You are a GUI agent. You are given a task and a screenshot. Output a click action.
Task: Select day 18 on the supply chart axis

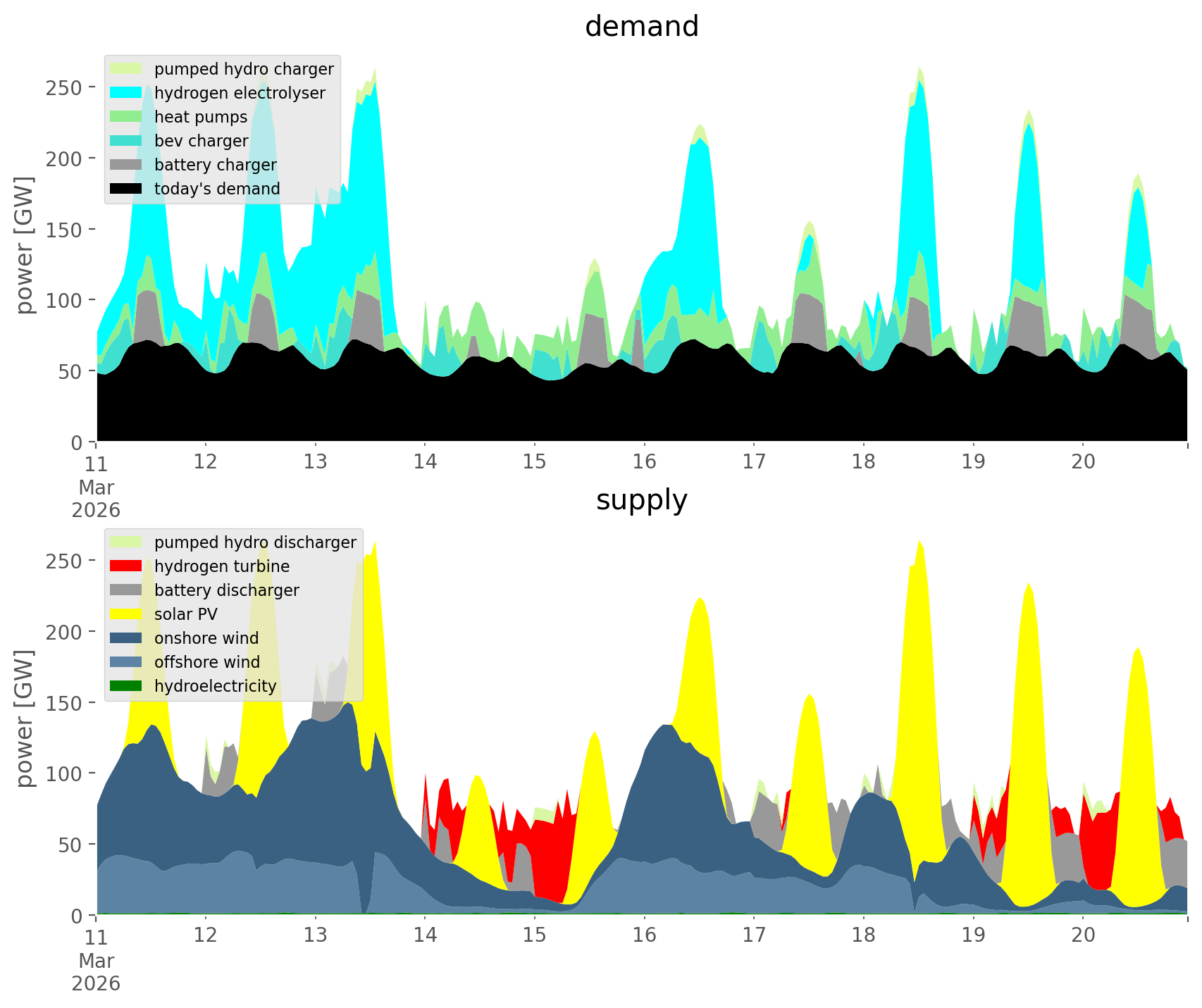pyautogui.click(x=863, y=935)
